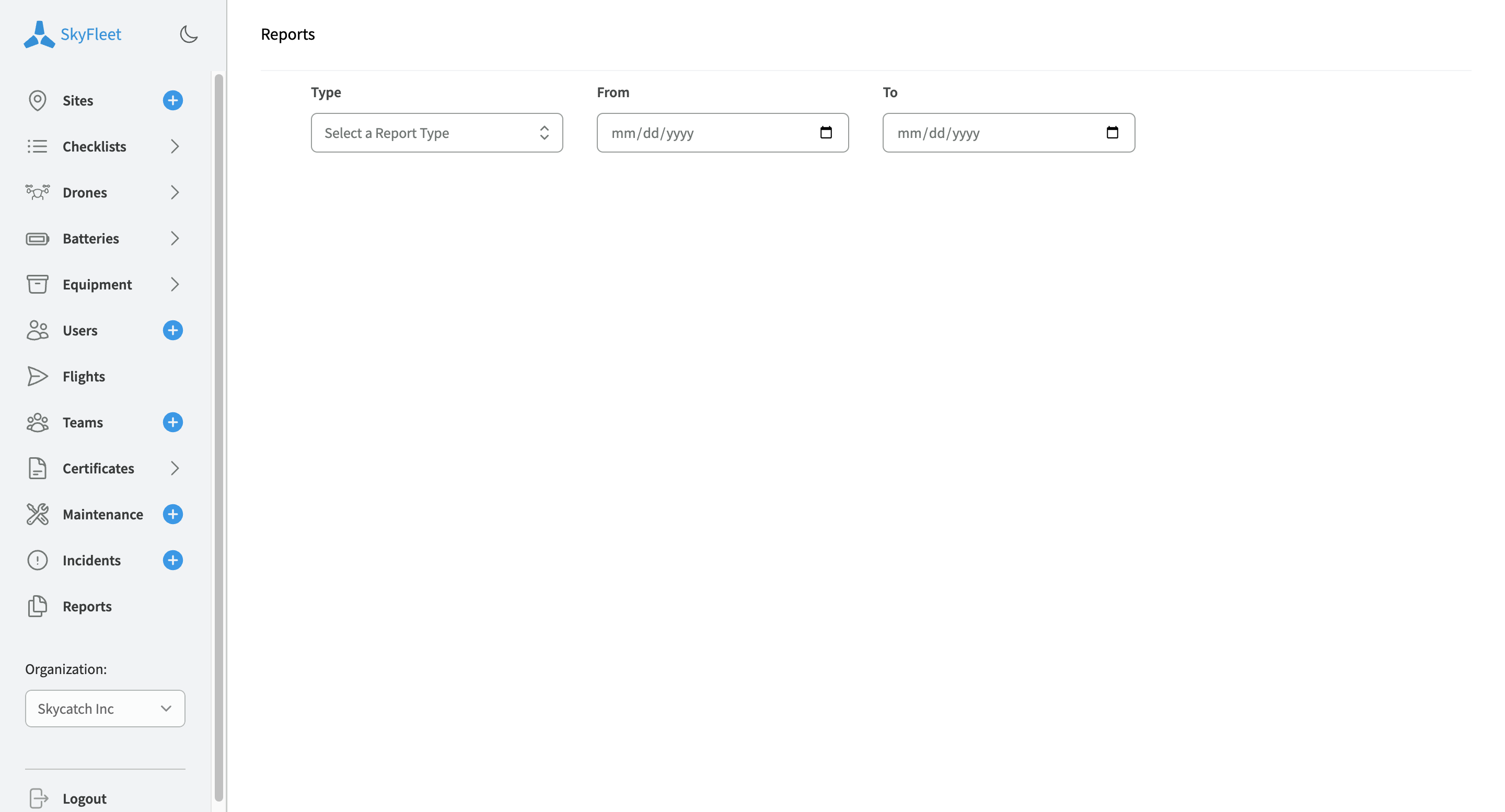The height and width of the screenshot is (812, 1505).
Task: Go to the Equipment section
Action: pyautogui.click(x=97, y=284)
